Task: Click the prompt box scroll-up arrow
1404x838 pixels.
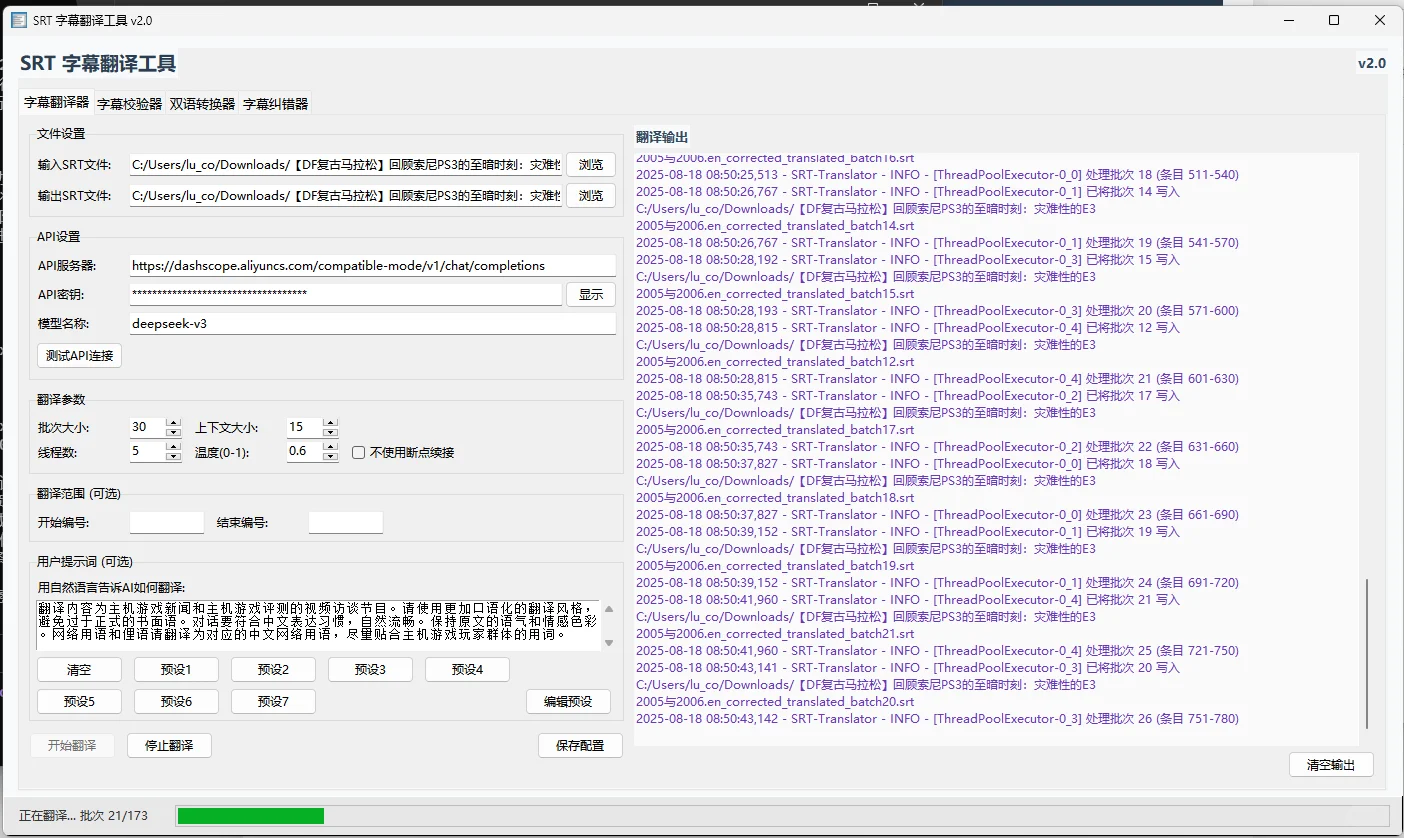Action: [609, 609]
